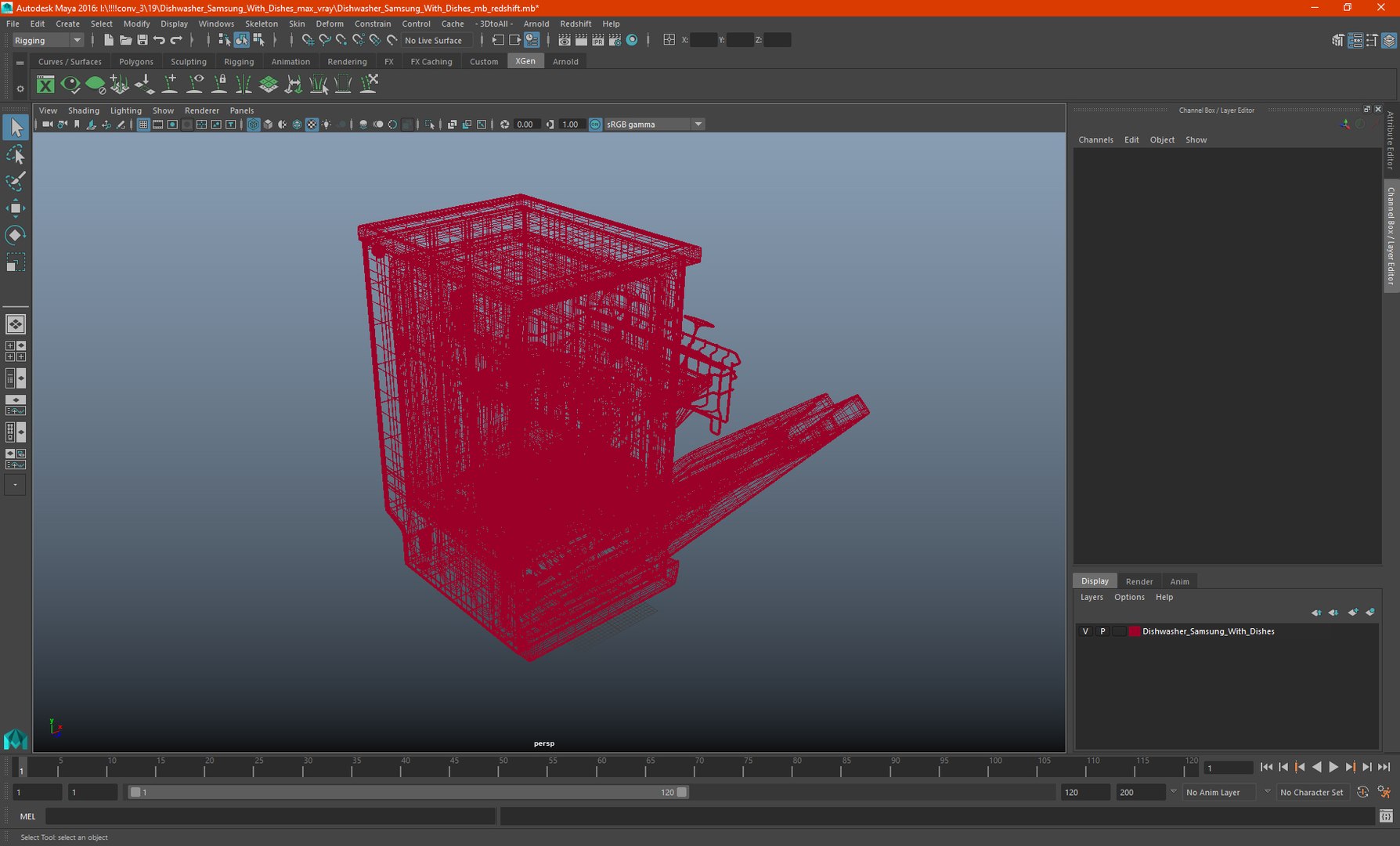Screen dimensions: 1400x846
Task: Undo the last action
Action: 159,40
